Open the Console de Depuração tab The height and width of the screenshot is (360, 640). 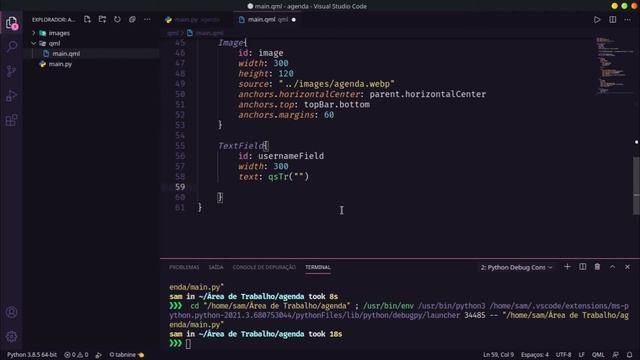[264, 267]
